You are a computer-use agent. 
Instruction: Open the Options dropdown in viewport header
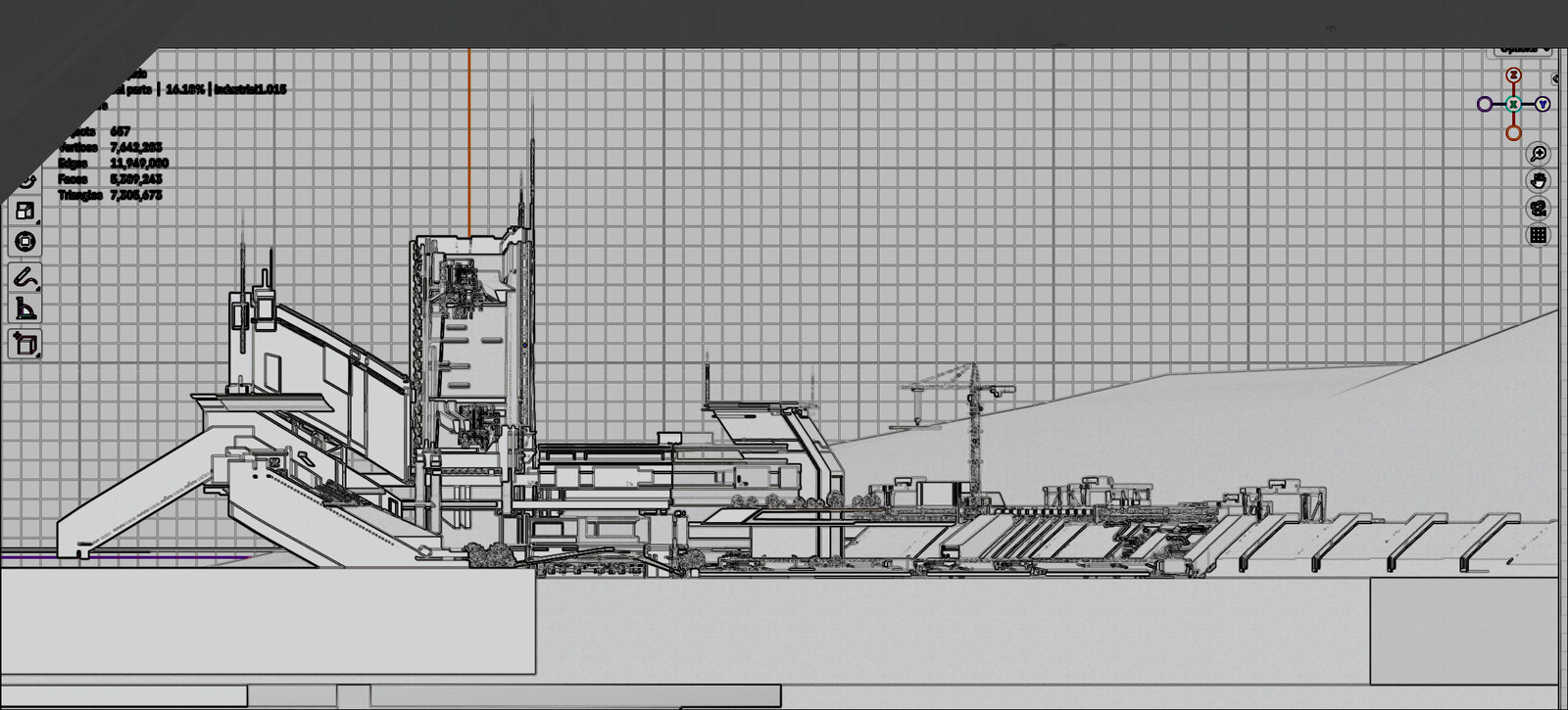[1524, 49]
